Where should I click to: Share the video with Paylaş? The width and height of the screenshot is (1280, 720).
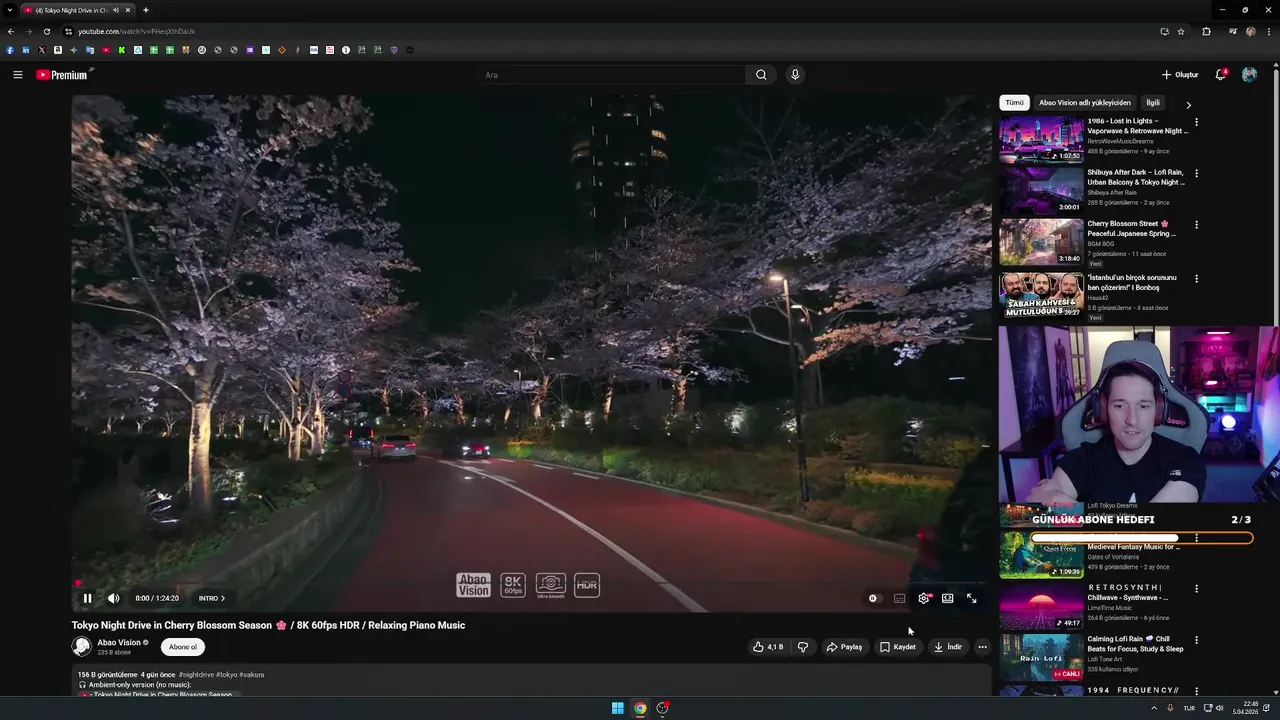pos(844,647)
